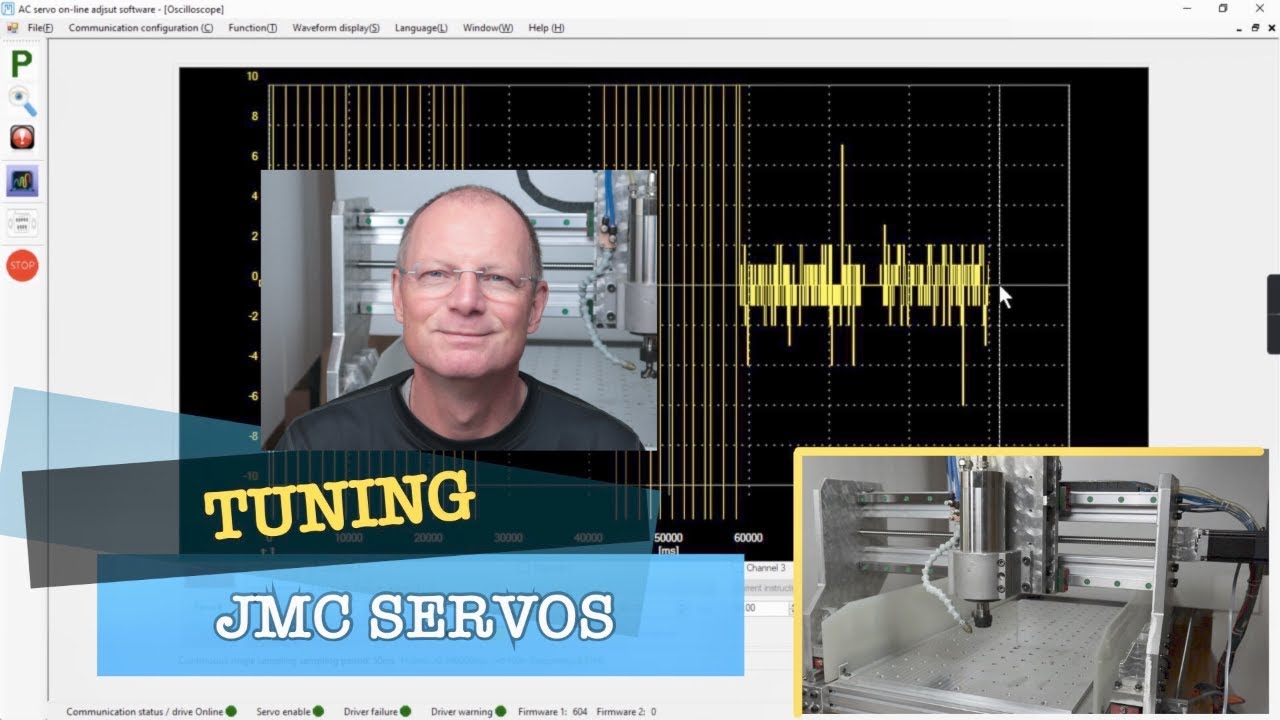
Task: Open the Function menu
Action: click(x=252, y=28)
